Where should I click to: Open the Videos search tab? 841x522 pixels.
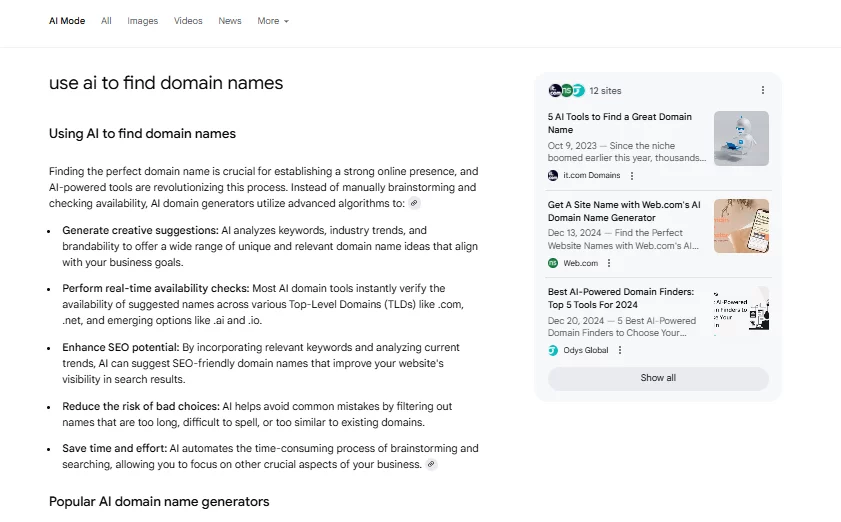click(188, 21)
